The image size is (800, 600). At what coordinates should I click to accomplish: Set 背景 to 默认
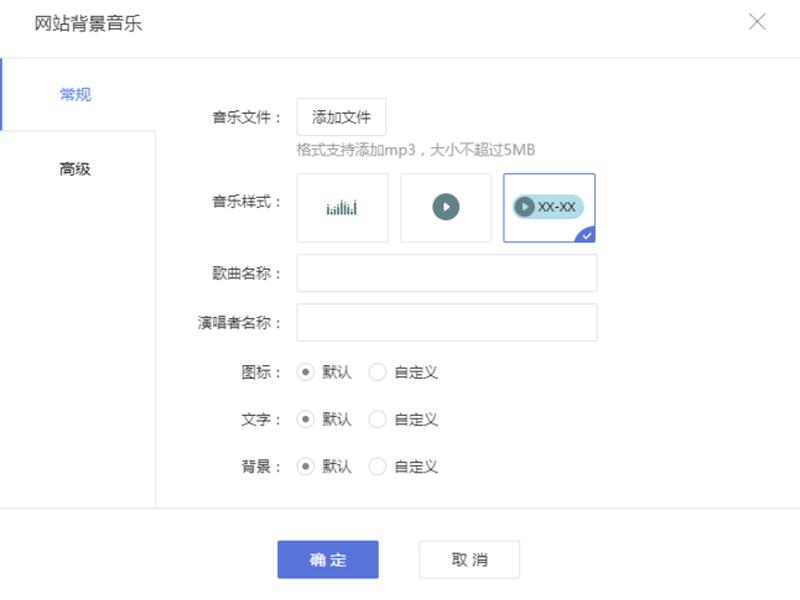pos(306,466)
